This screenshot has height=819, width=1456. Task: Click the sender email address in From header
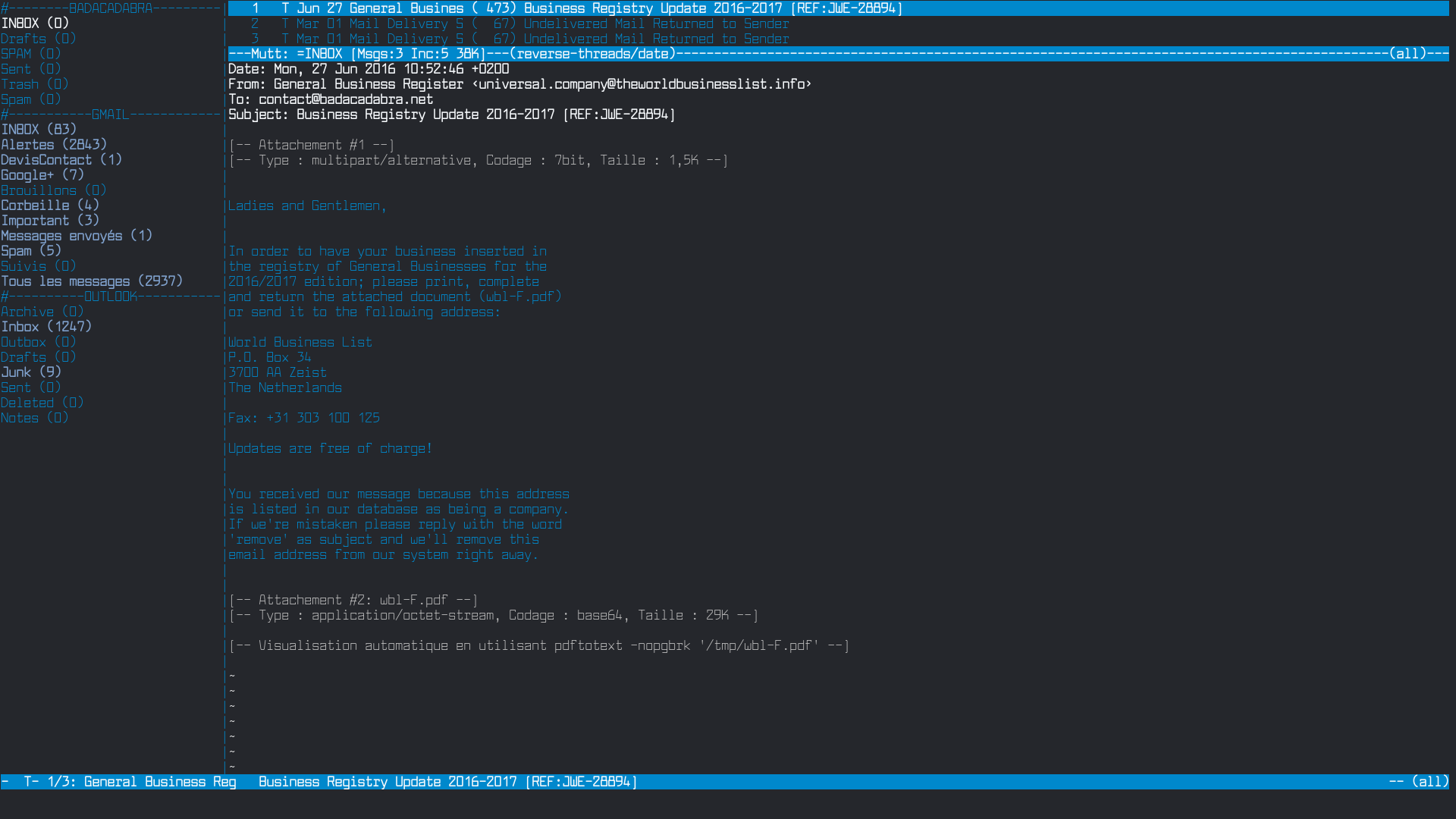coord(641,84)
